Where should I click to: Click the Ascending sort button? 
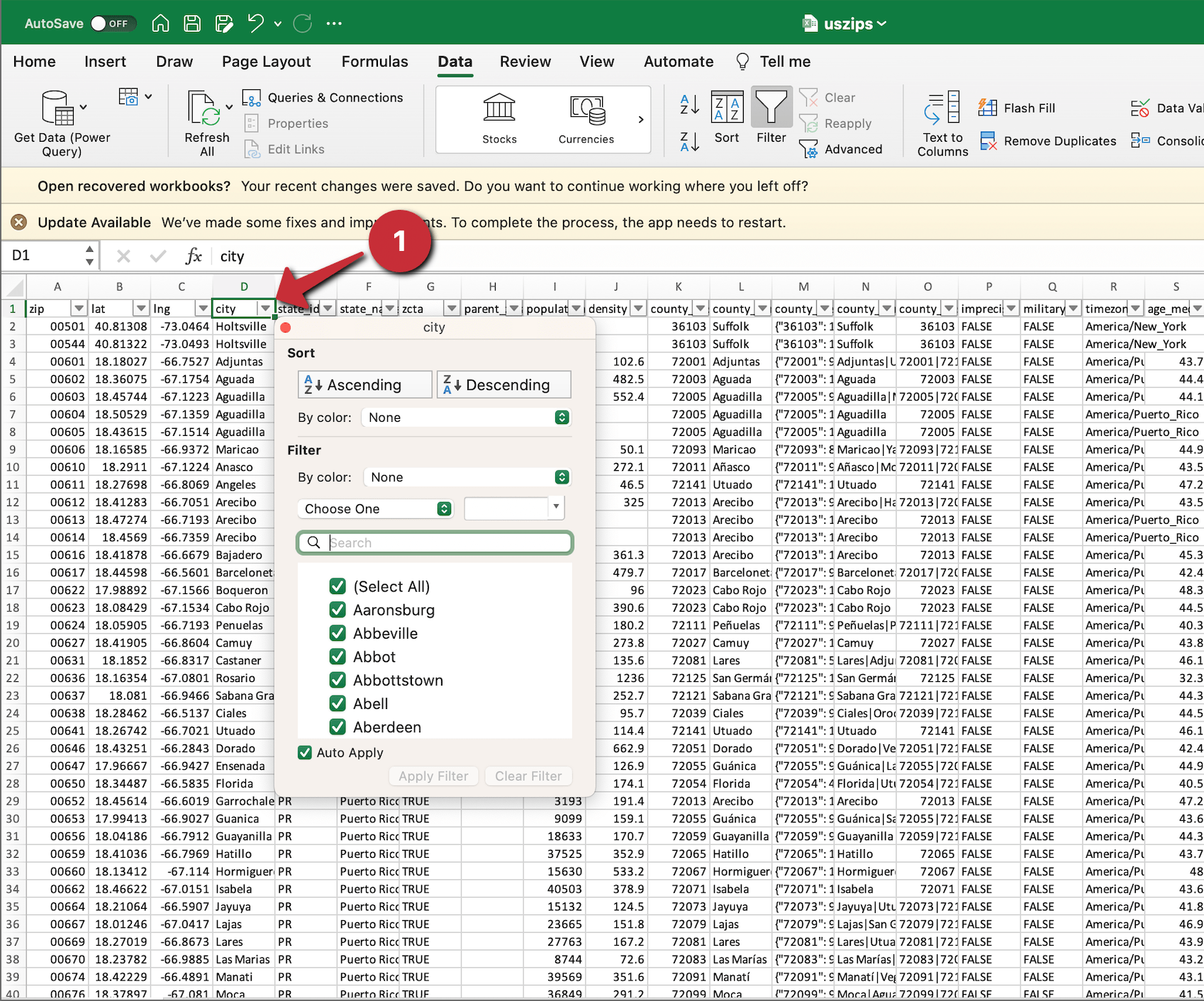(364, 384)
